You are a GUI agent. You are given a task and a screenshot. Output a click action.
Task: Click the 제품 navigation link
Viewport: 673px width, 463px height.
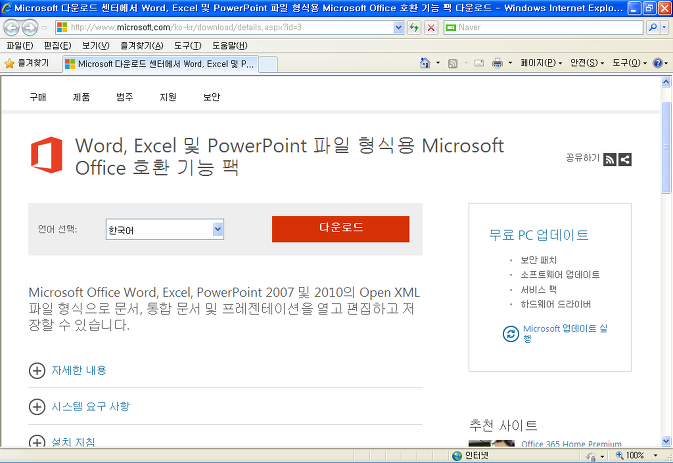tap(81, 97)
